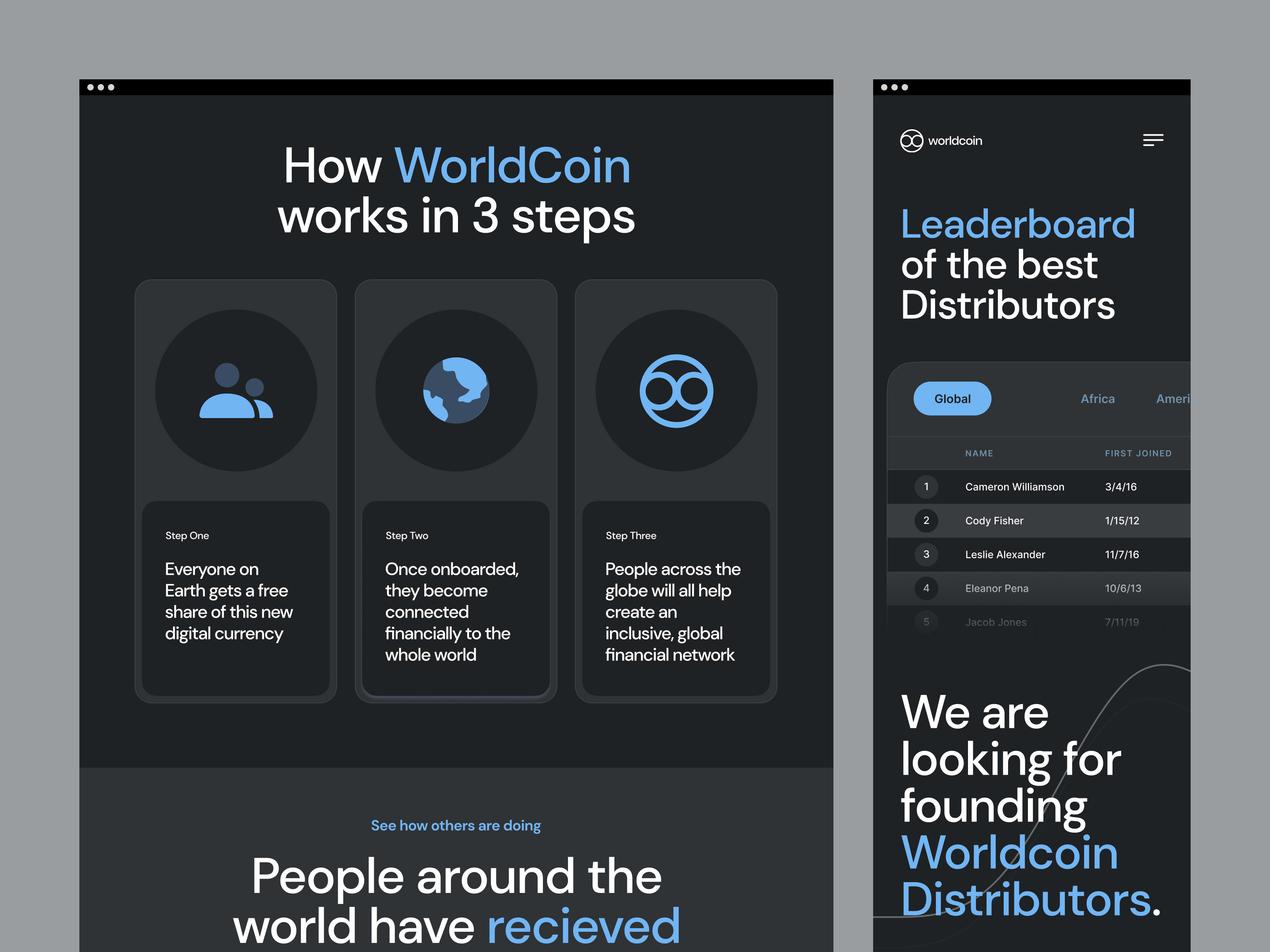The width and height of the screenshot is (1270, 952).
Task: Select the Global leaderboard tab
Action: (x=952, y=398)
